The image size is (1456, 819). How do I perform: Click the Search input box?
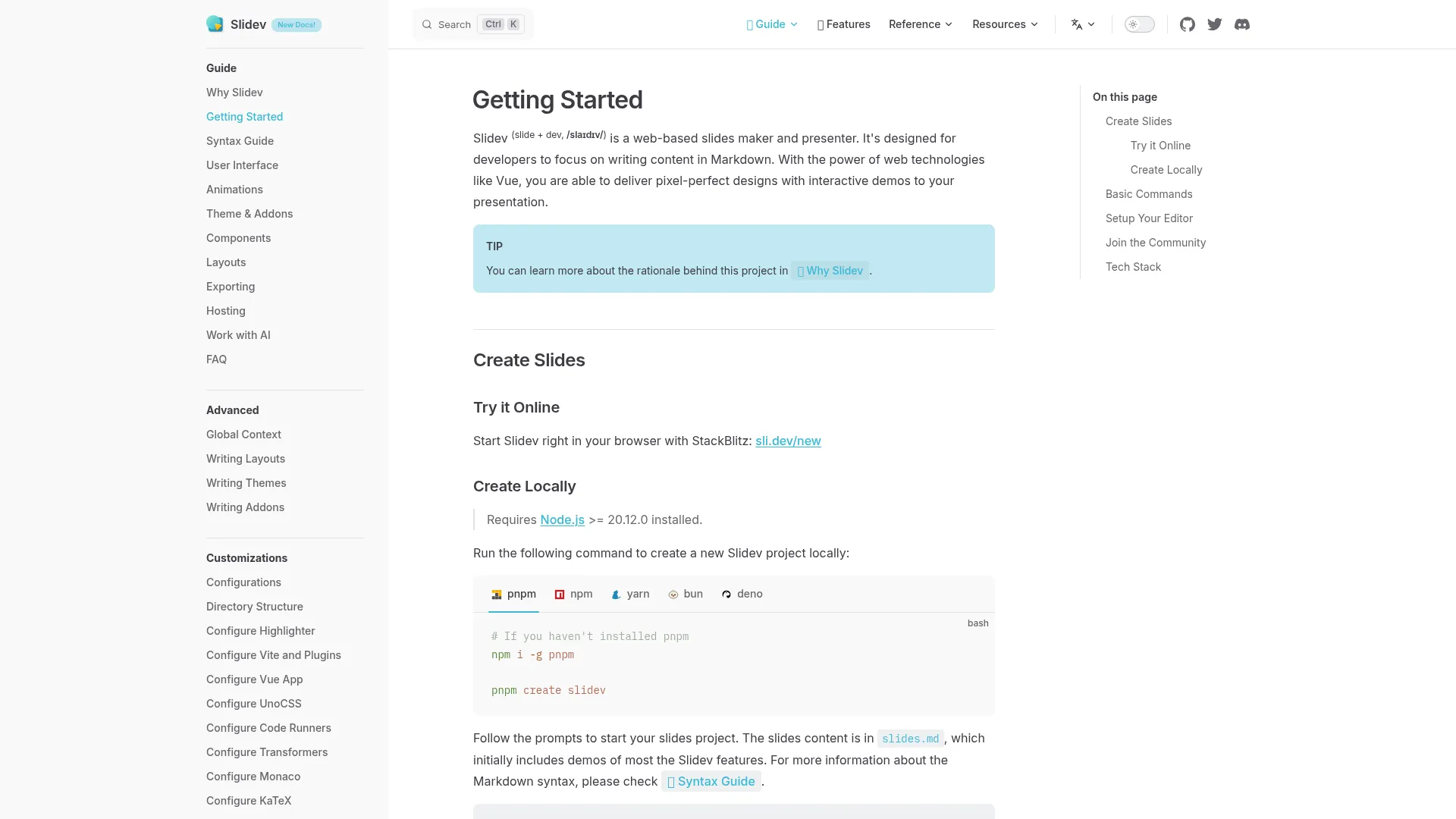[473, 24]
